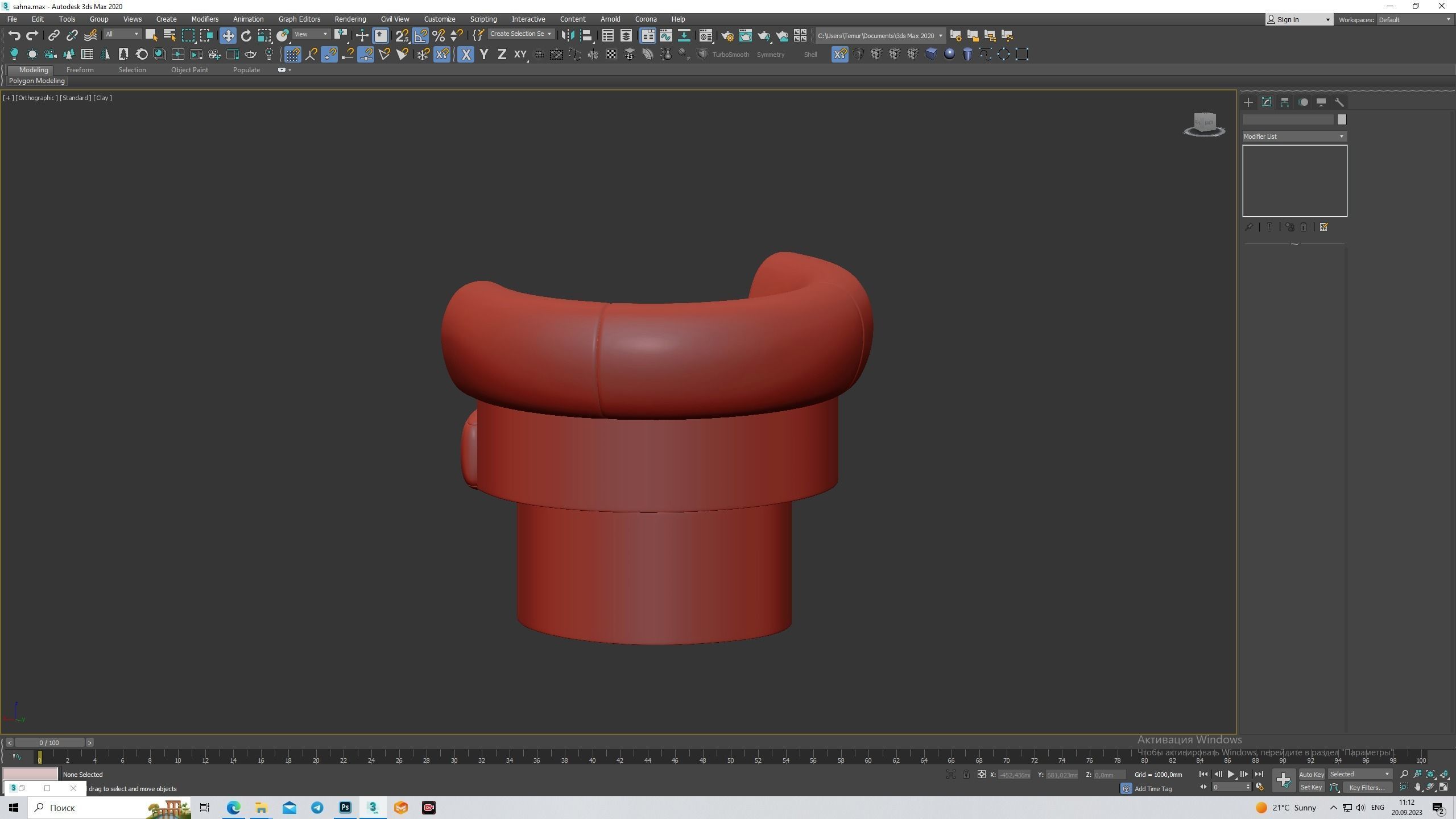The width and height of the screenshot is (1456, 819).
Task: Open the Utilities wrench panel tab
Action: pos(1339,102)
